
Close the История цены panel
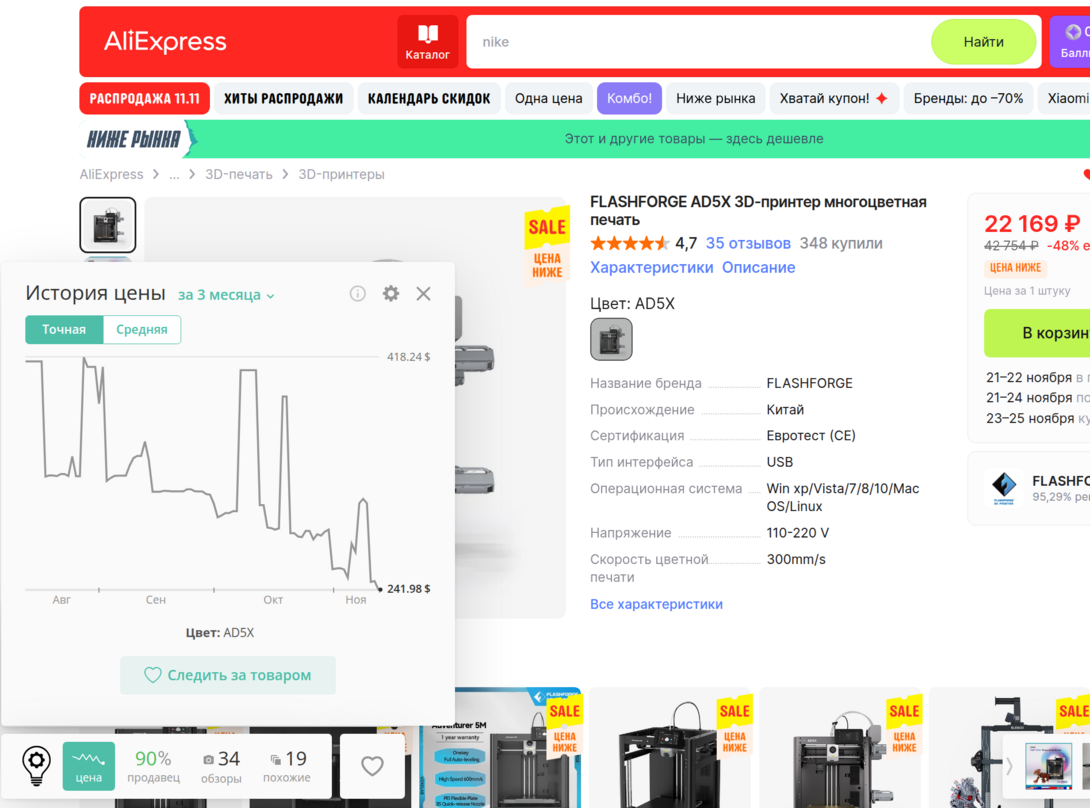coord(423,293)
